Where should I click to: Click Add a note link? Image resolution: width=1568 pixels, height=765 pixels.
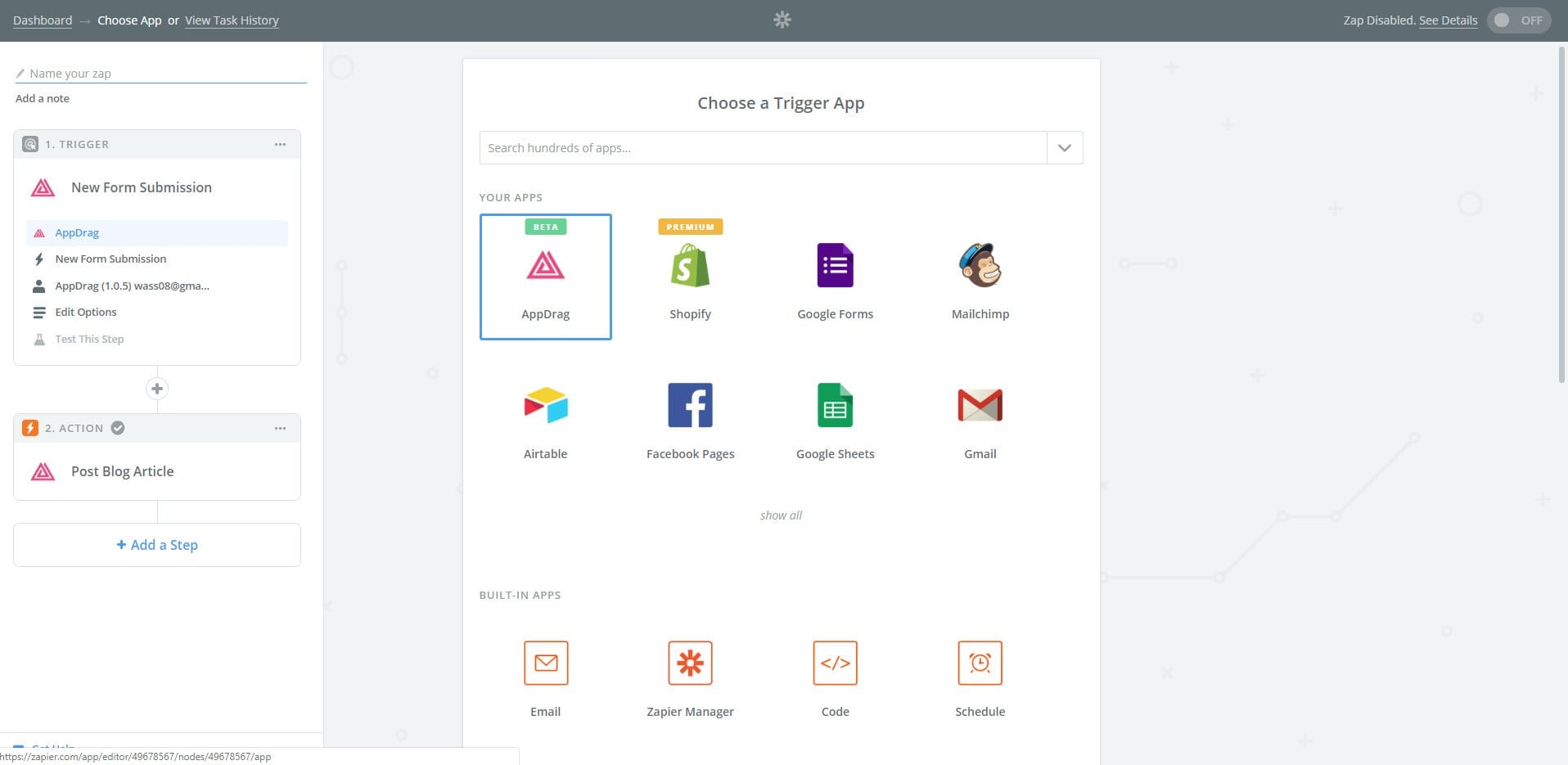pyautogui.click(x=43, y=98)
